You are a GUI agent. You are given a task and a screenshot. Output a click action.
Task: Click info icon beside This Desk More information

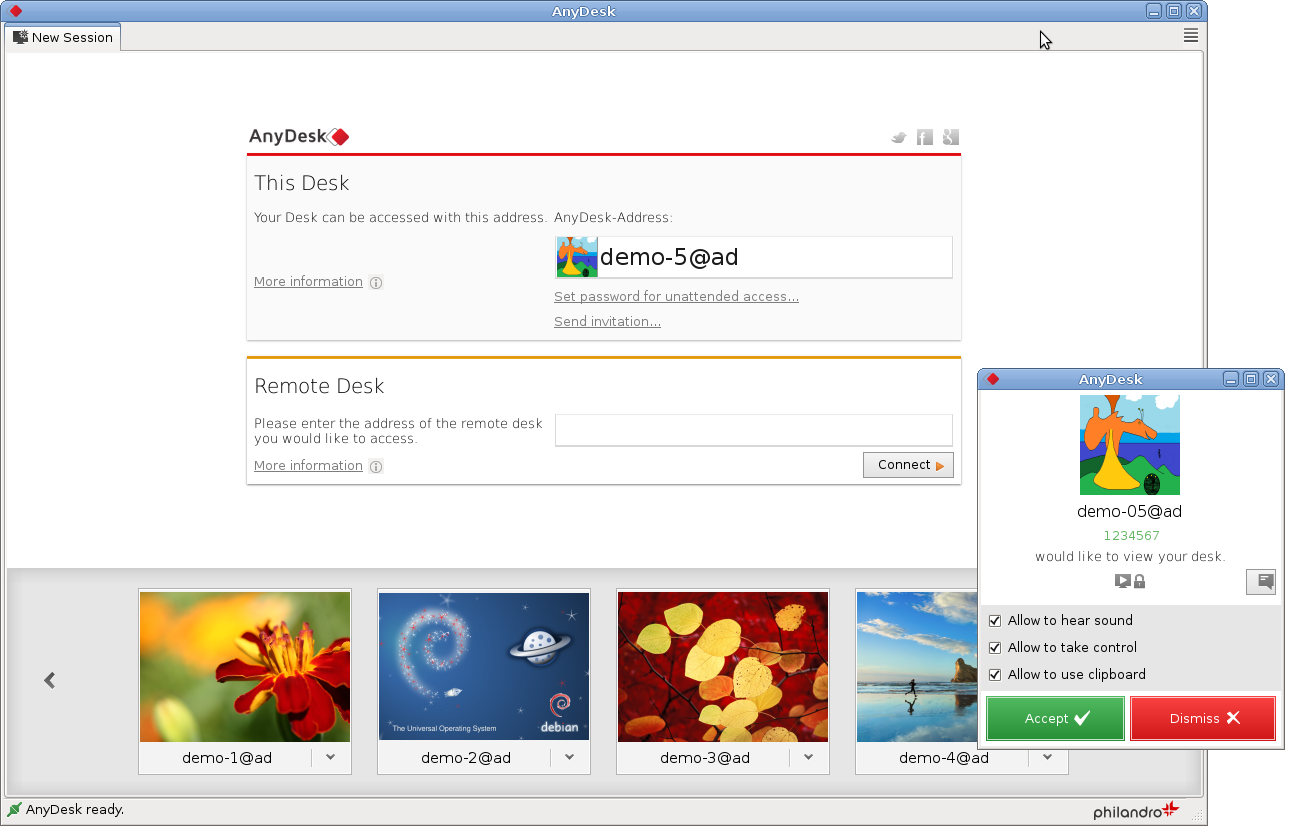pyautogui.click(x=376, y=283)
